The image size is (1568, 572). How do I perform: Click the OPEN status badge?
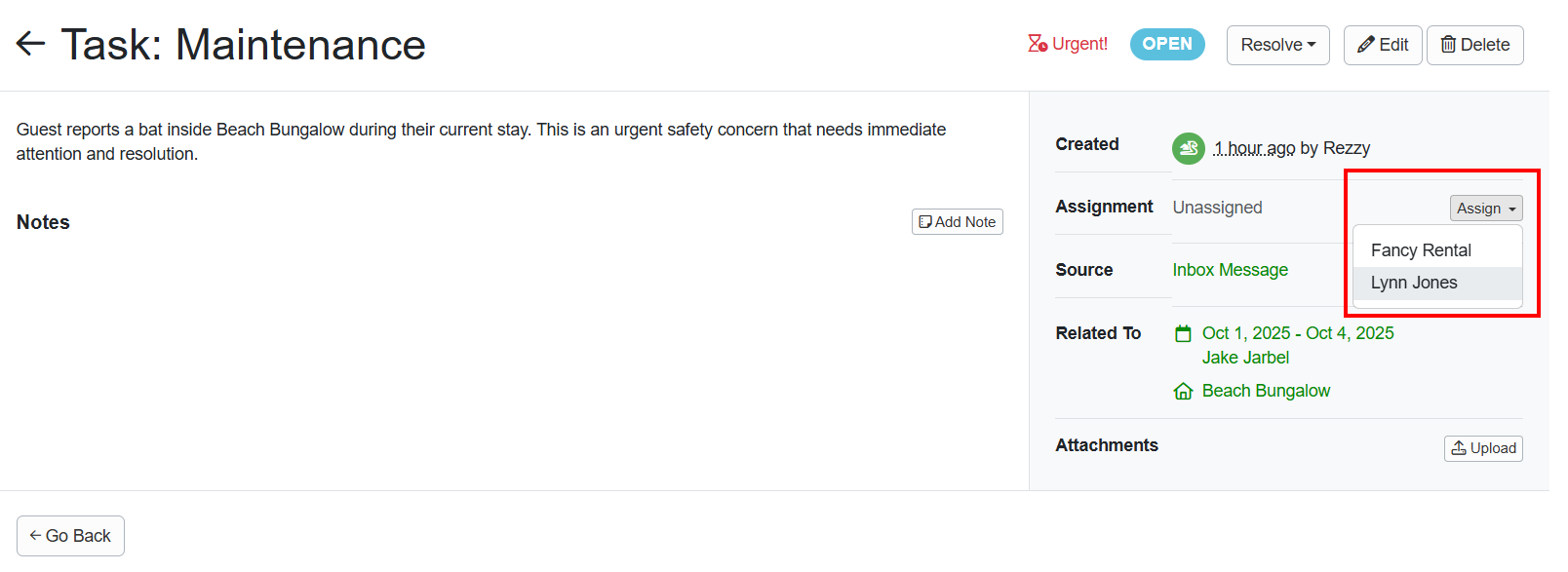click(1167, 44)
